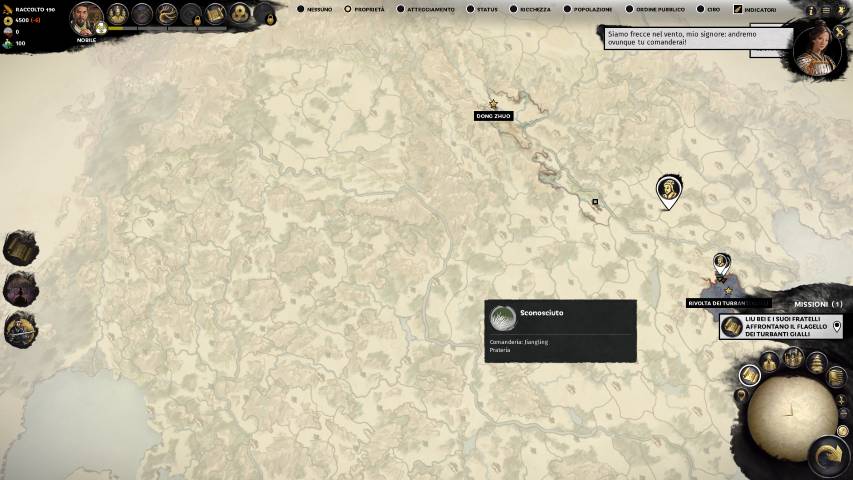Click the Dong Zhuo faction label

[x=493, y=116]
